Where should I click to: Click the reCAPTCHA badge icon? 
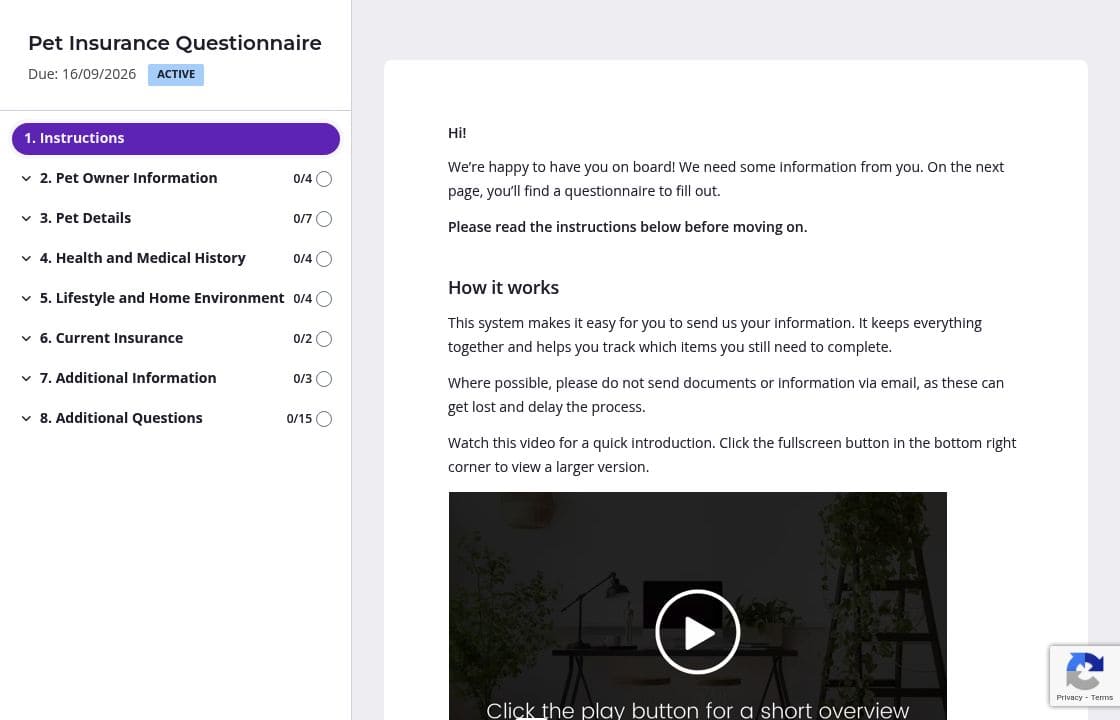1085,670
